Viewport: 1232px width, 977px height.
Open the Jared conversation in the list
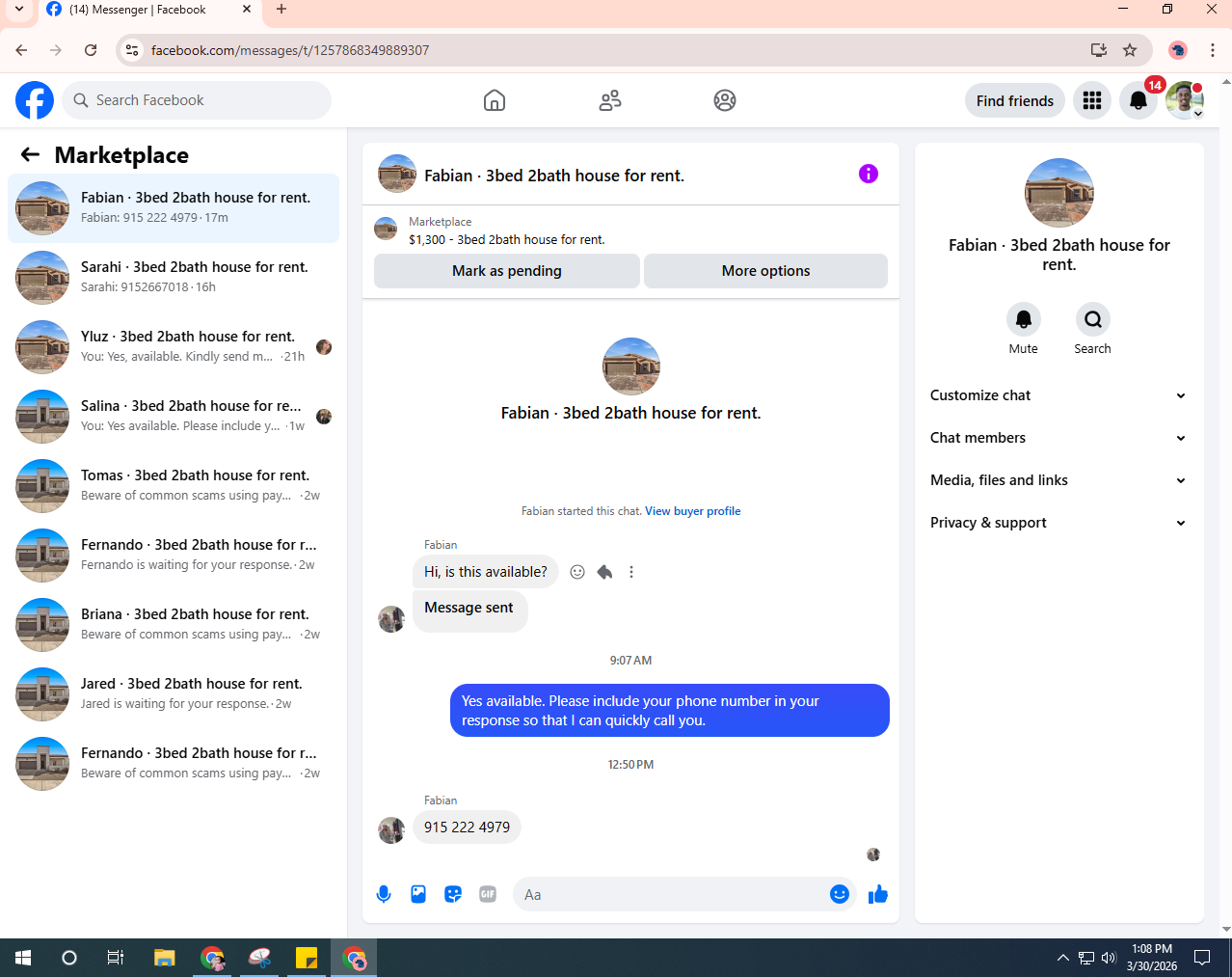tap(174, 694)
